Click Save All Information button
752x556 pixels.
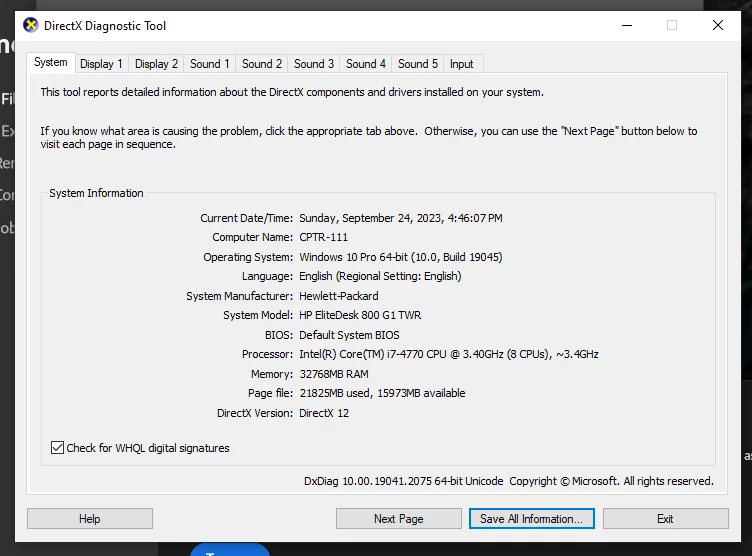point(532,519)
